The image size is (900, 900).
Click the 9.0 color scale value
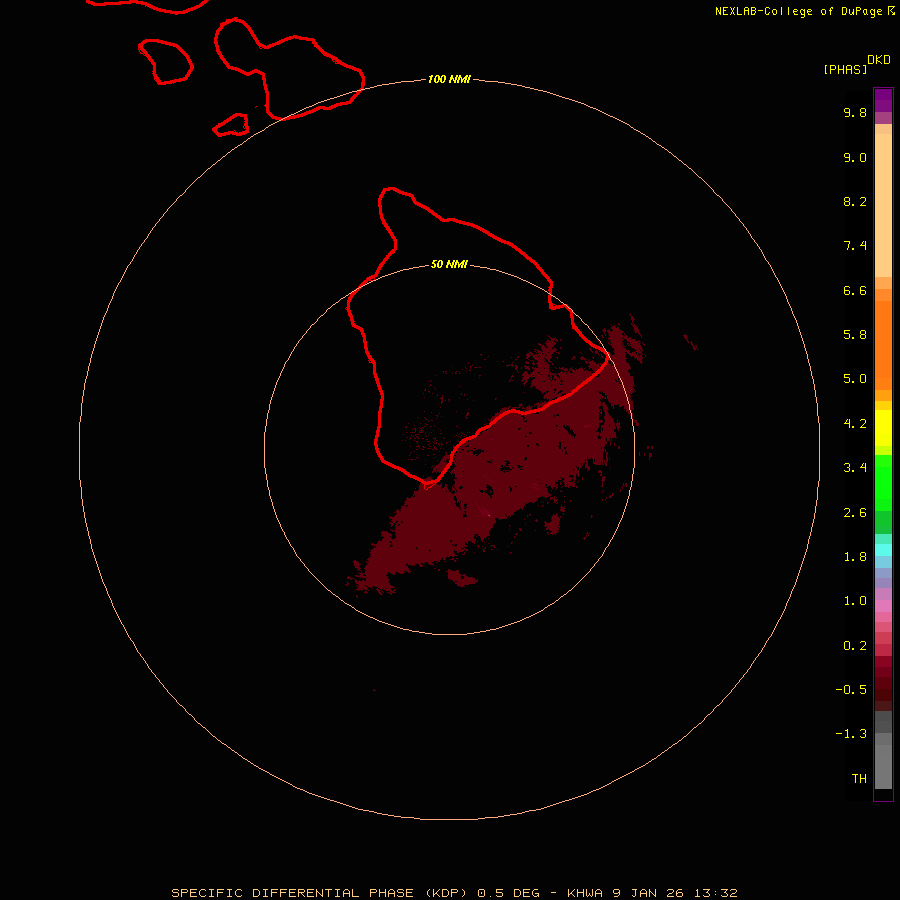pos(855,157)
